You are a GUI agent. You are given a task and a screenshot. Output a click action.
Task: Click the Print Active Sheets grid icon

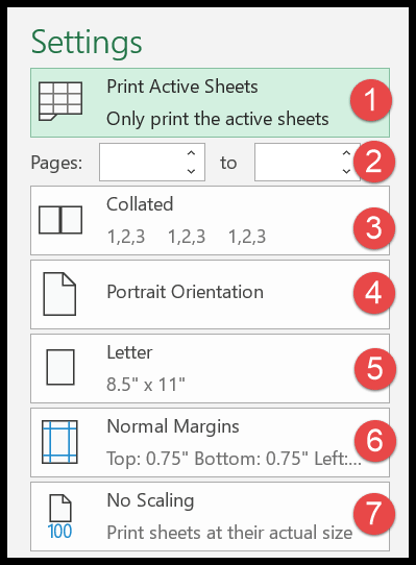pyautogui.click(x=61, y=101)
